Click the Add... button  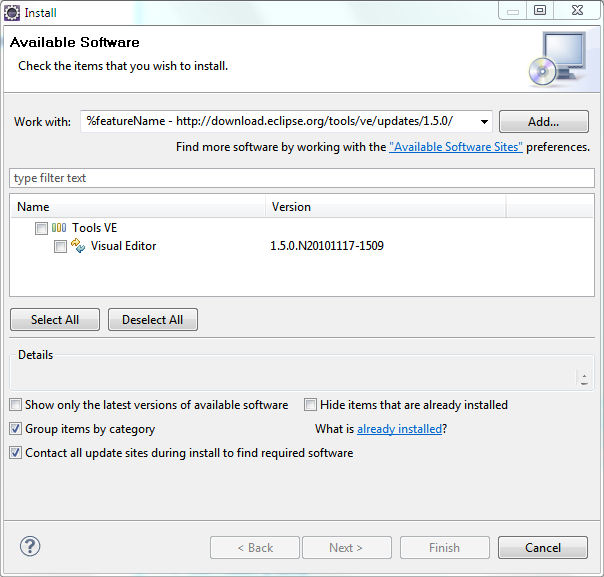point(544,122)
